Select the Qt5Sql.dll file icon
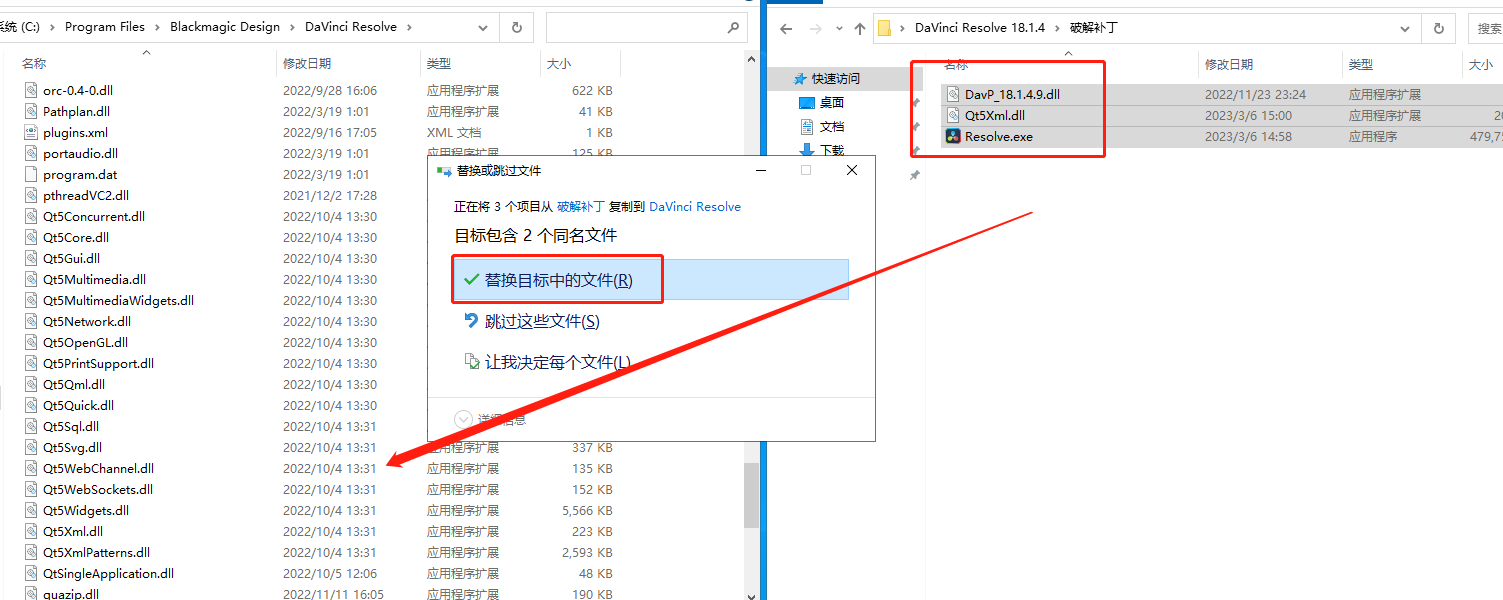1503x600 pixels. [x=31, y=426]
